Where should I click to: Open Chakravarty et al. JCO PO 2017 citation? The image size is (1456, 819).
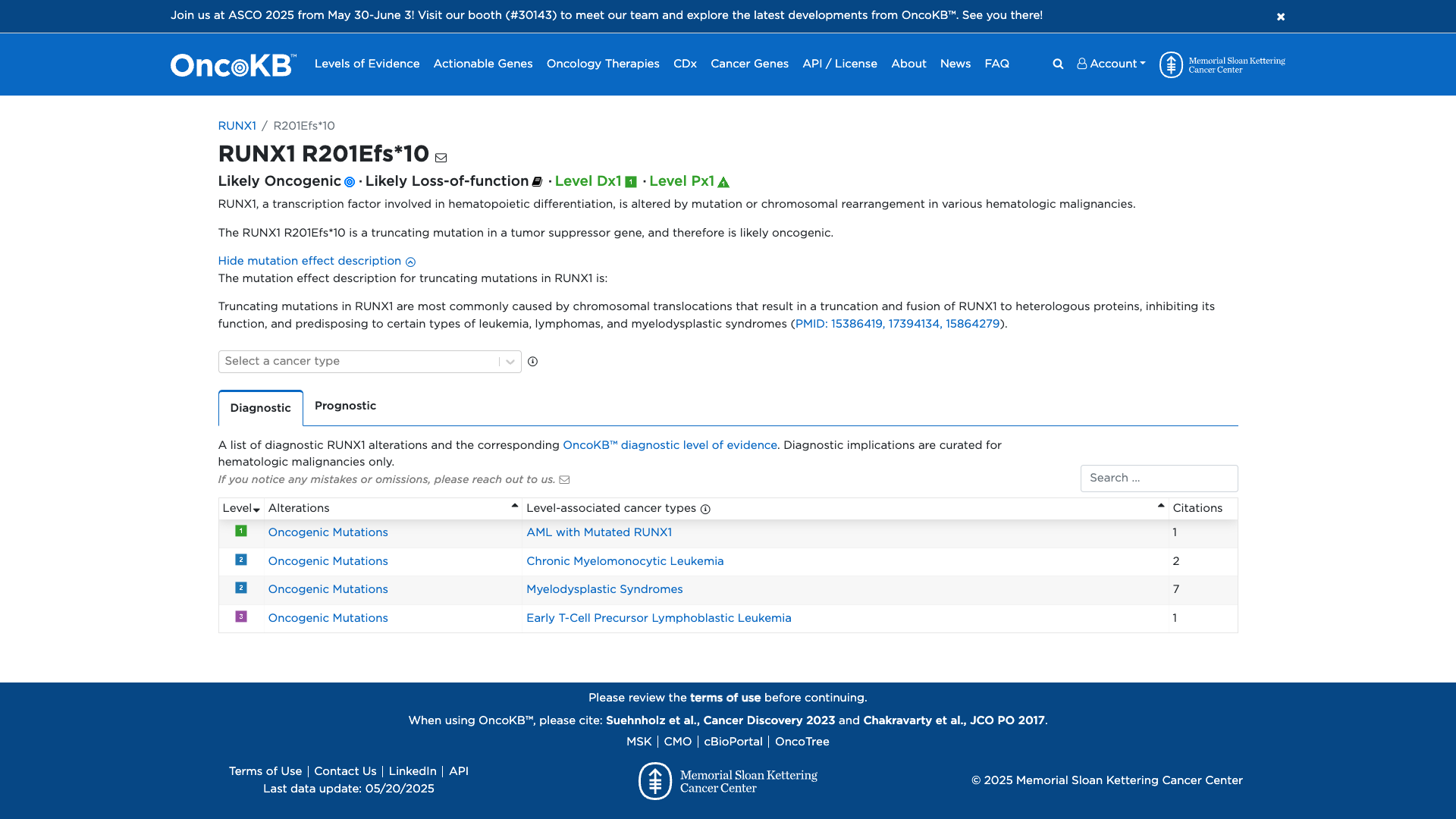tap(954, 721)
